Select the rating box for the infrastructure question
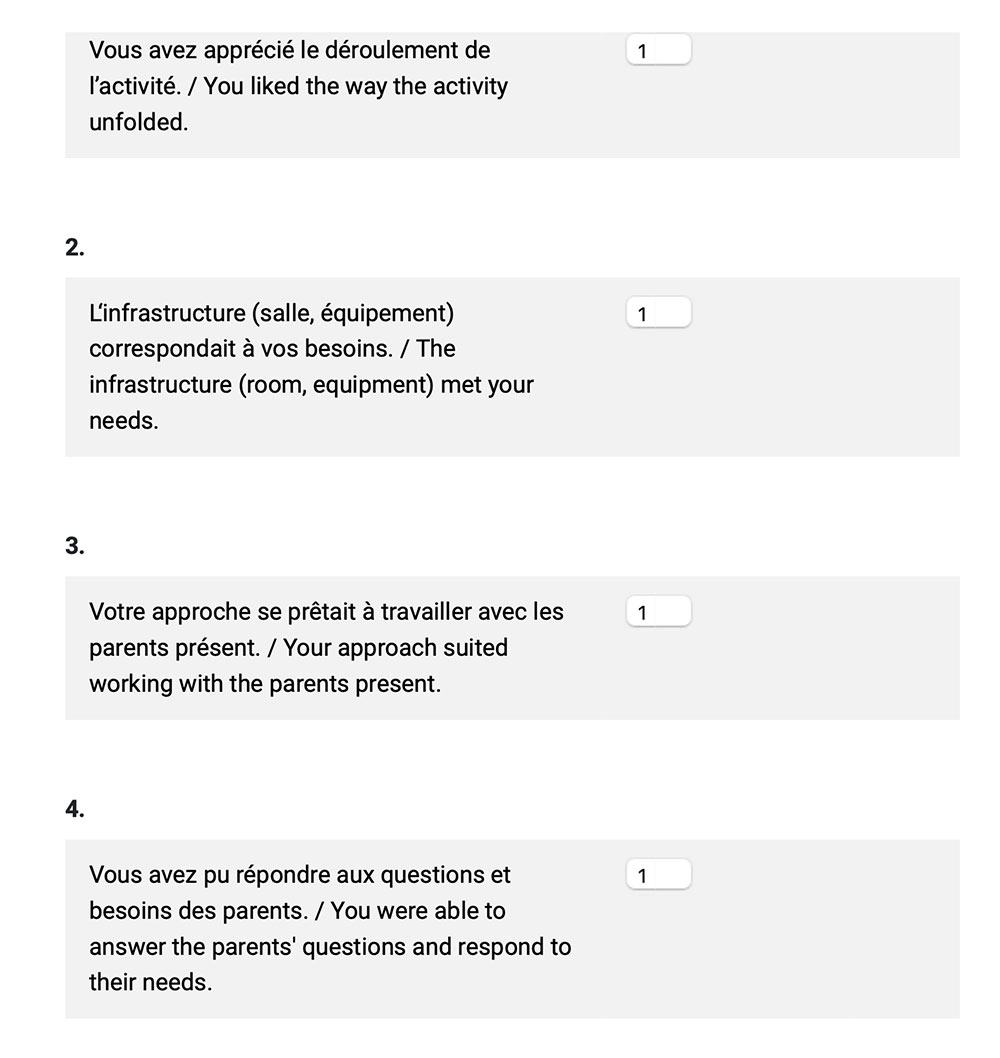The width and height of the screenshot is (1000, 1058). 659,314
